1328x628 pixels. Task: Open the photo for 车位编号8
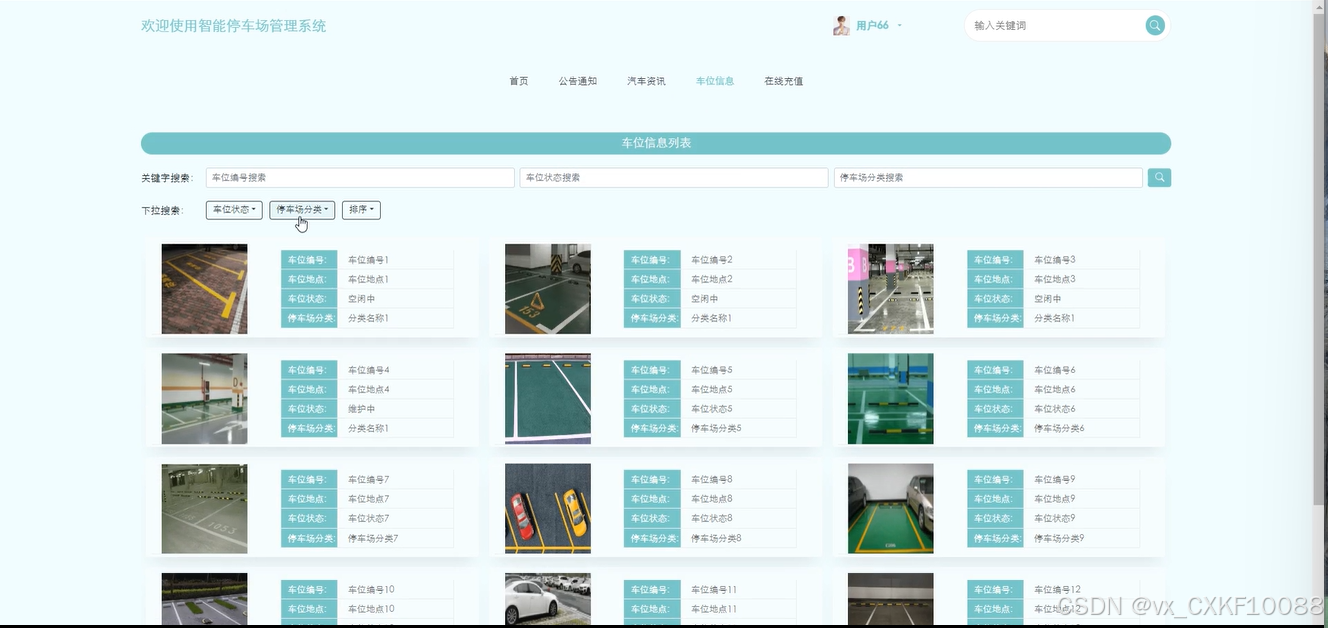pos(548,509)
